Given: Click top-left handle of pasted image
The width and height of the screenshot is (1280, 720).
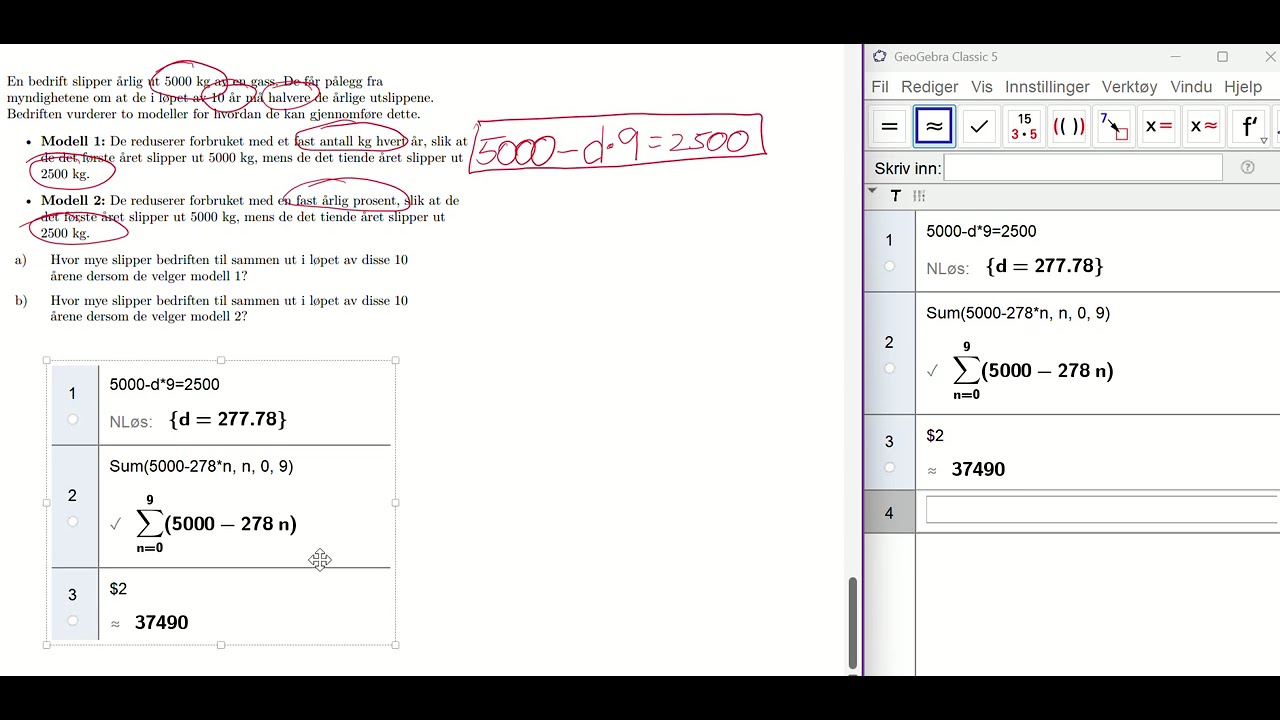Looking at the screenshot, I should click(x=47, y=361).
